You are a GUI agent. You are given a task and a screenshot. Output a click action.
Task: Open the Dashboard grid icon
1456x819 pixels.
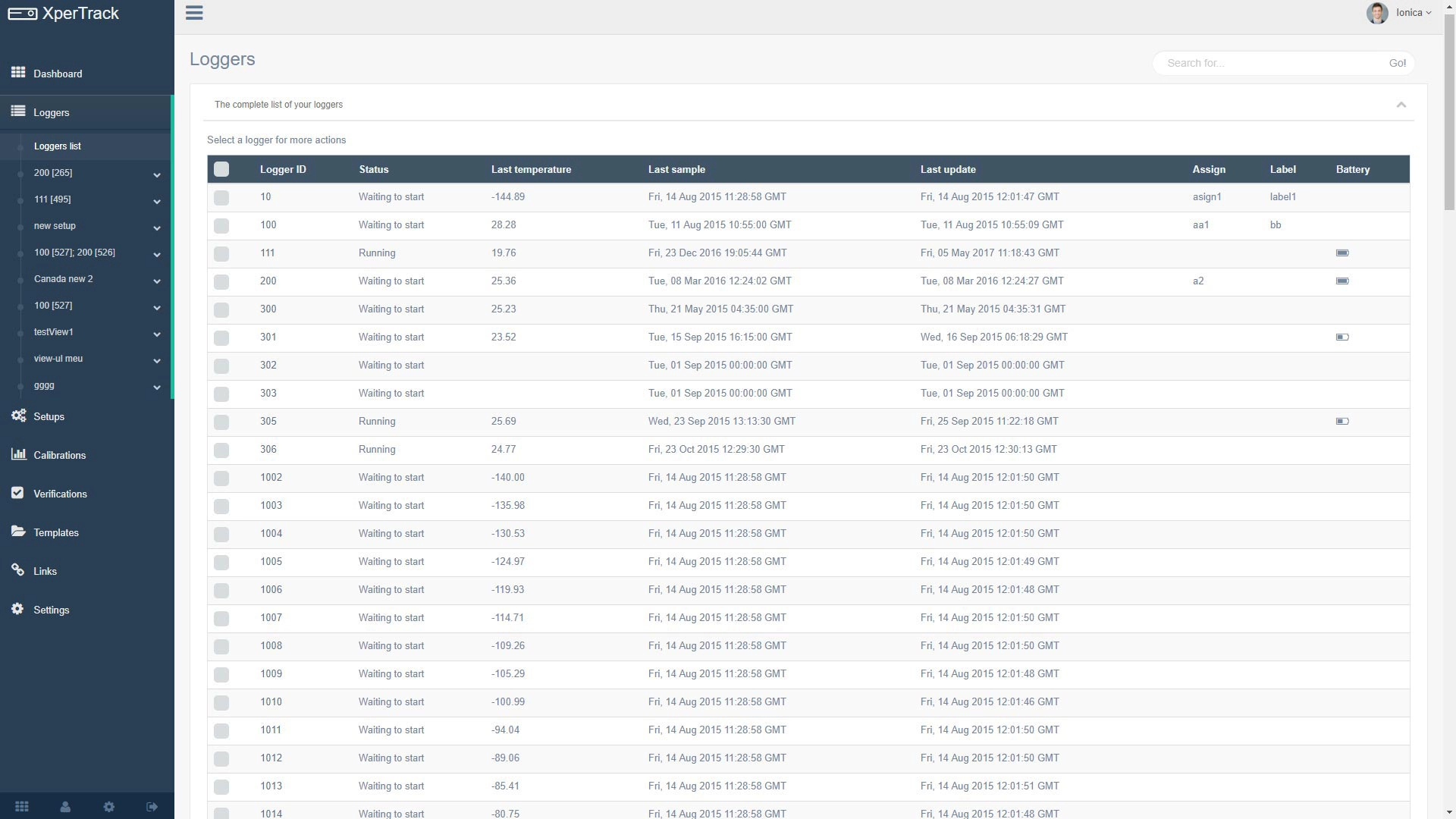point(18,73)
